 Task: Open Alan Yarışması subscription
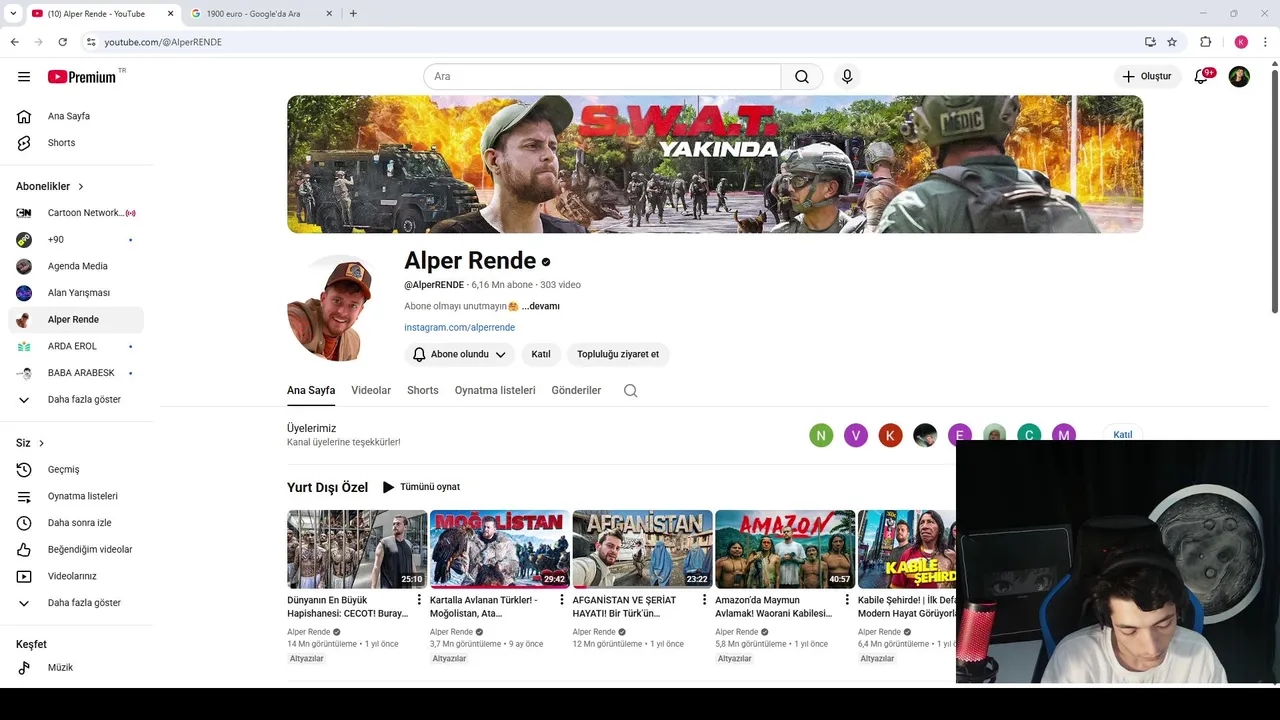click(x=76, y=293)
